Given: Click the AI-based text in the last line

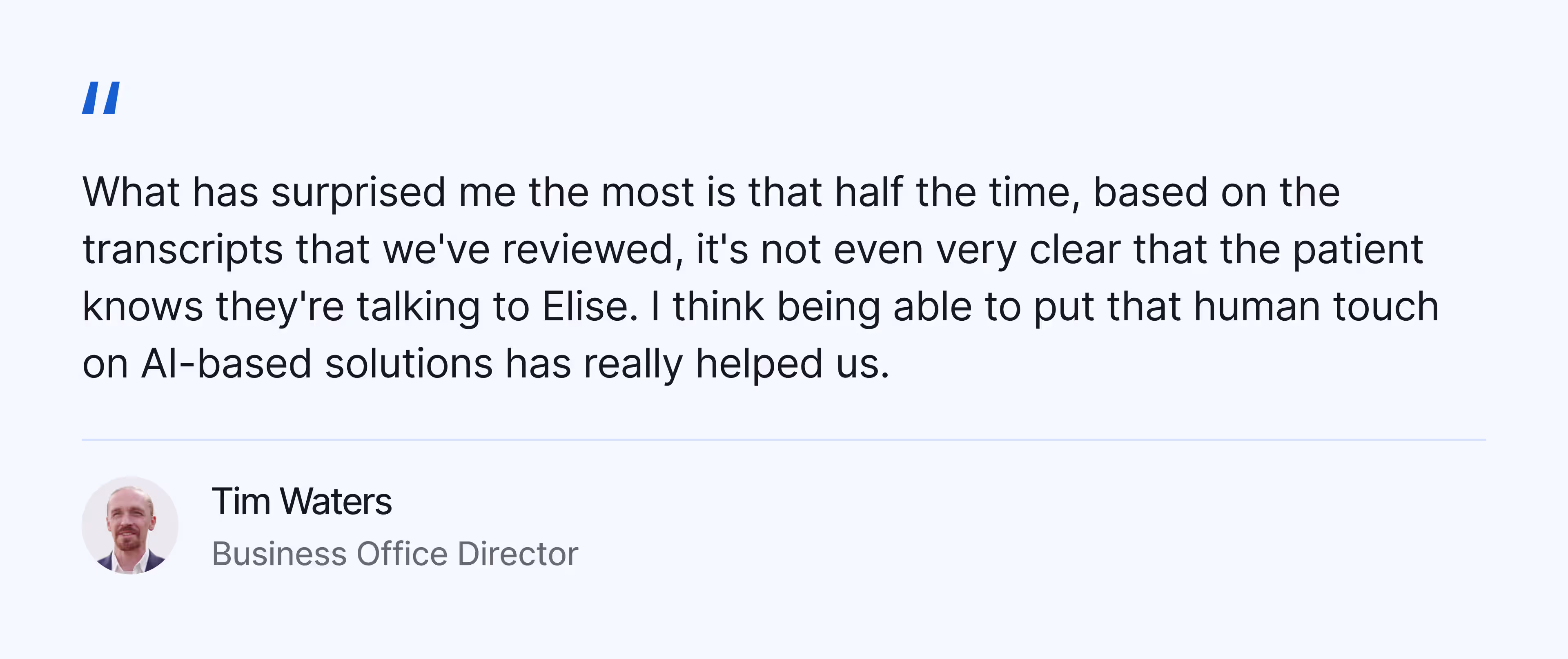Looking at the screenshot, I should (227, 364).
